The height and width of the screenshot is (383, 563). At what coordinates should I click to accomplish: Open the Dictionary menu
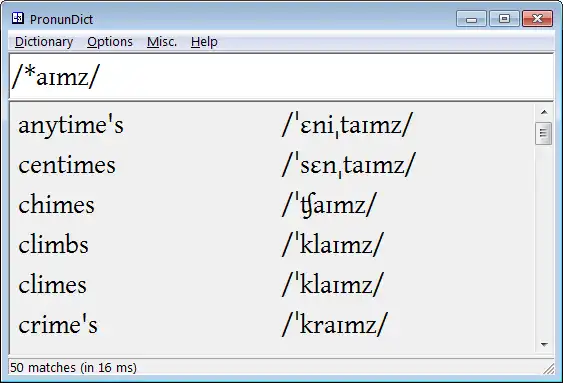44,42
